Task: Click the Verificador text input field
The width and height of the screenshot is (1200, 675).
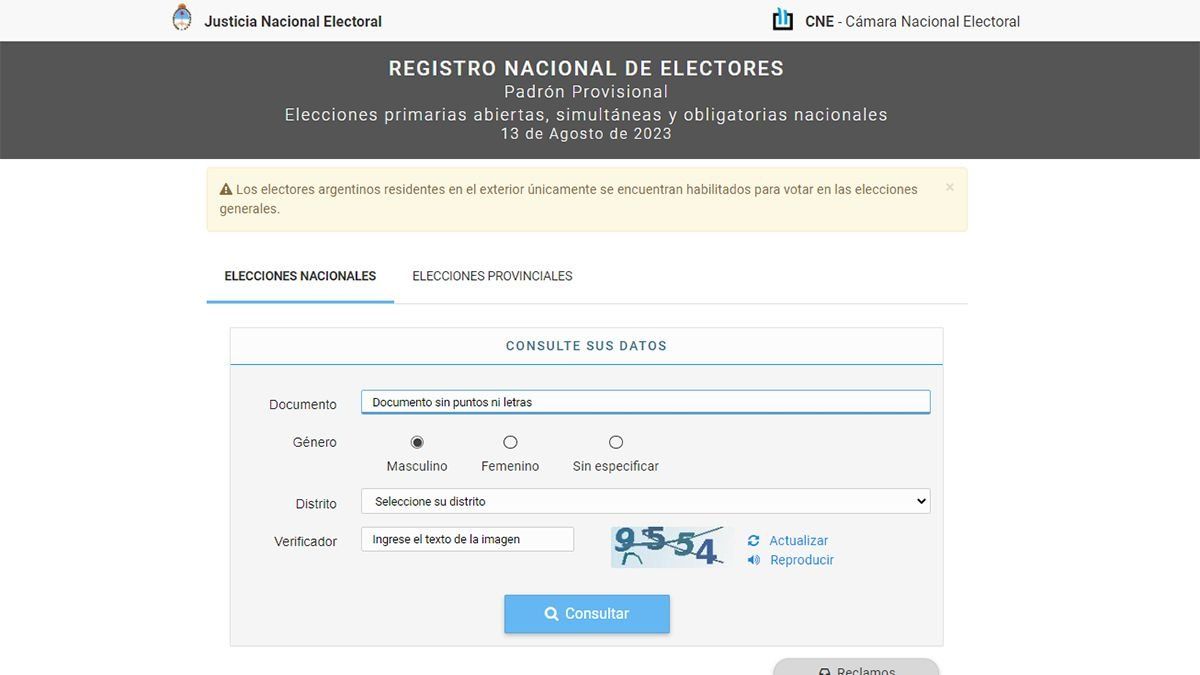Action: point(467,538)
